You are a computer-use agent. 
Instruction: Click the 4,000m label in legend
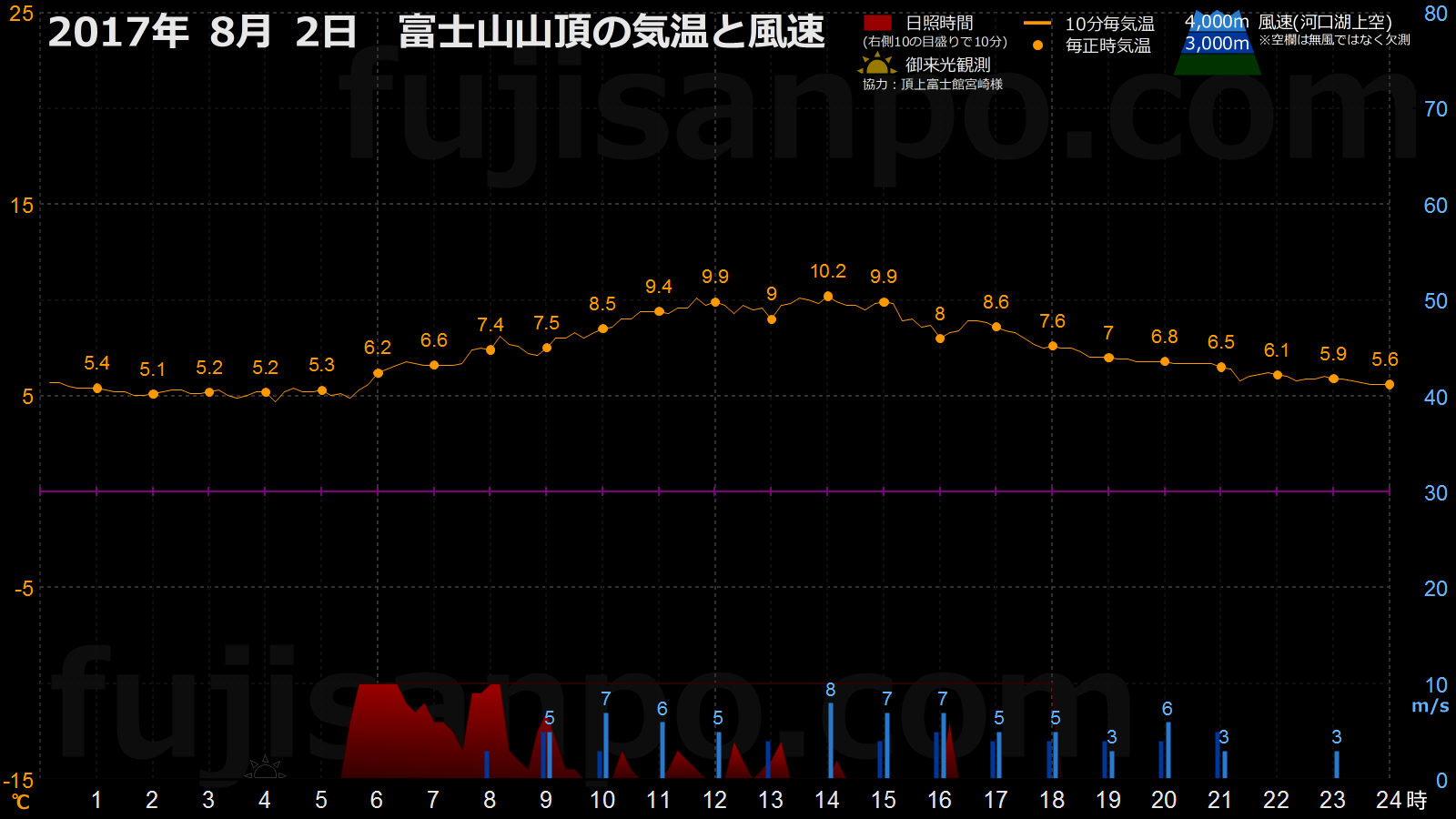coord(1216,21)
